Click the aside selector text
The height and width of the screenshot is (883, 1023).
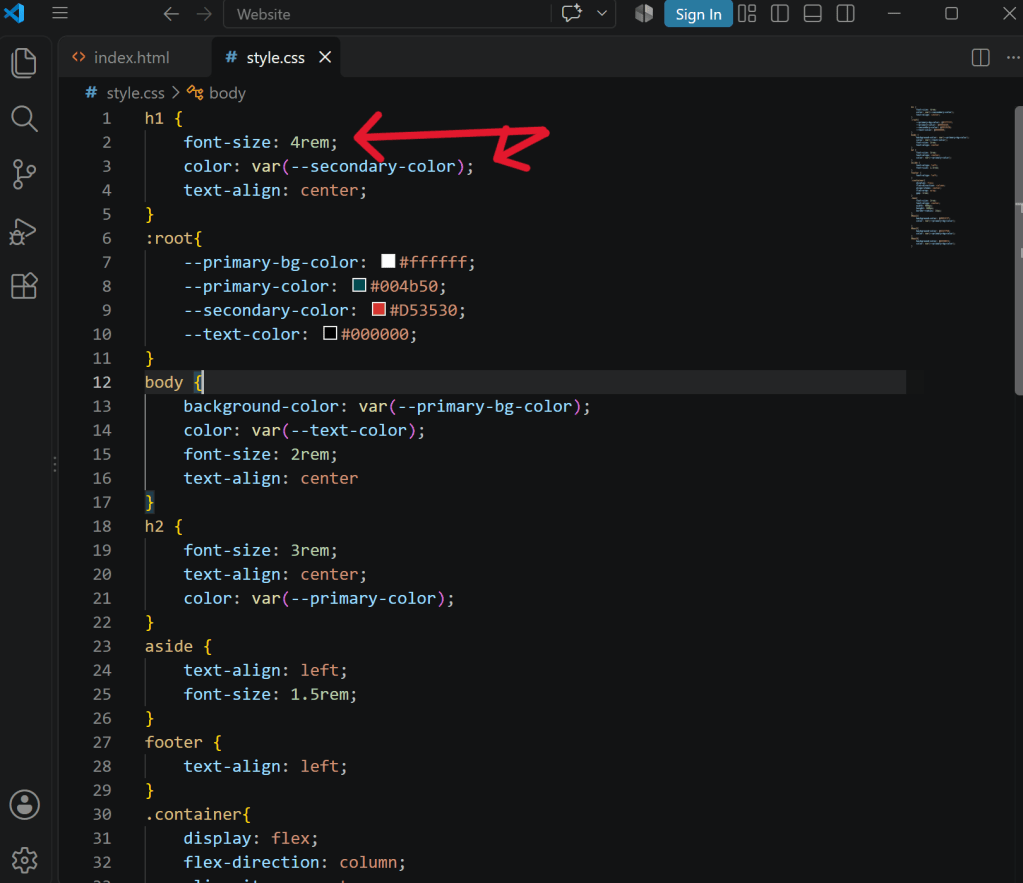point(169,646)
